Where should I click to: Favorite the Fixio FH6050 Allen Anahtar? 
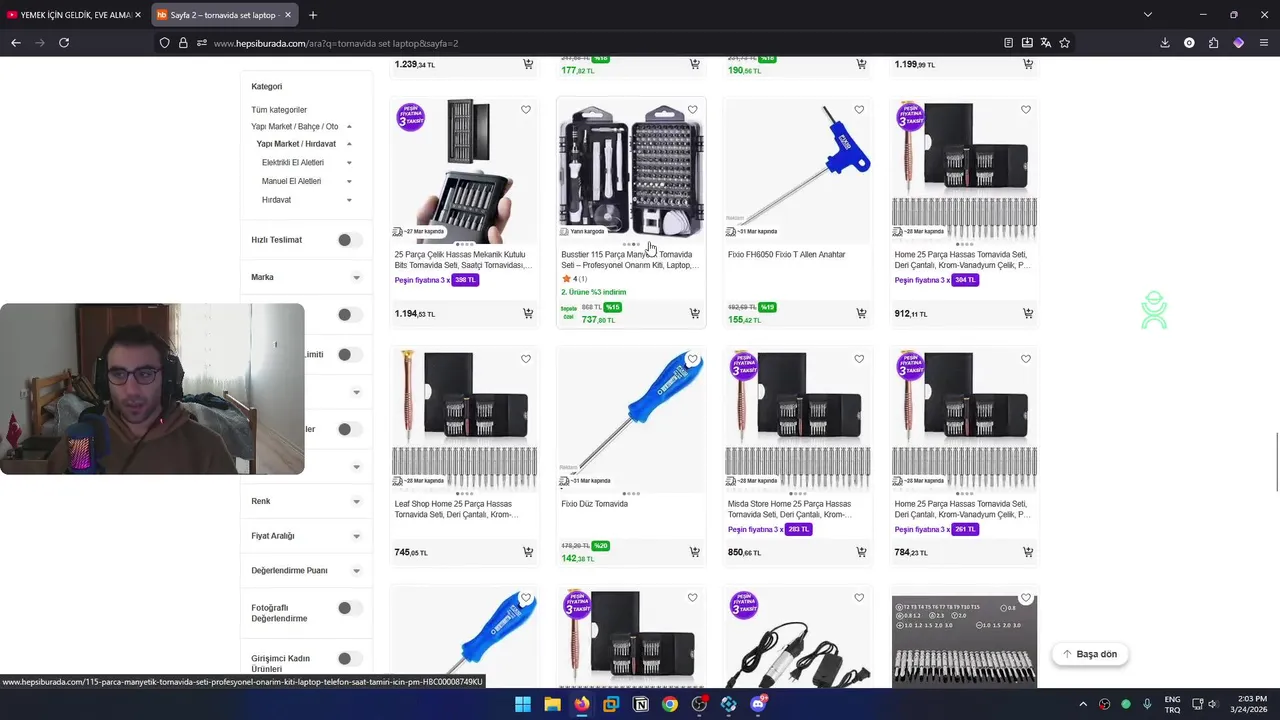click(x=859, y=110)
